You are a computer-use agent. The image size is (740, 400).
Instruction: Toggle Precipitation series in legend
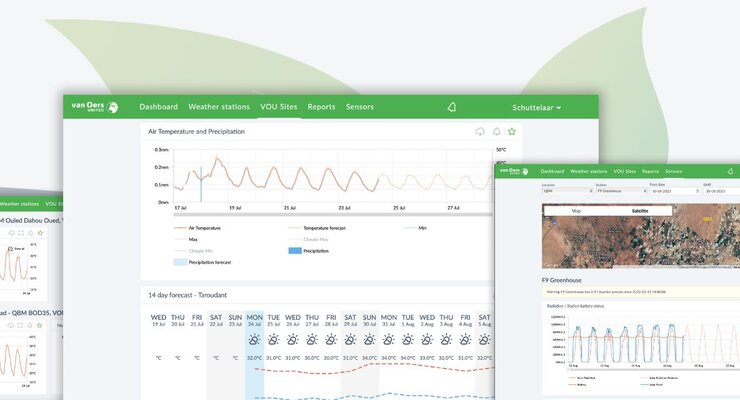click(309, 251)
